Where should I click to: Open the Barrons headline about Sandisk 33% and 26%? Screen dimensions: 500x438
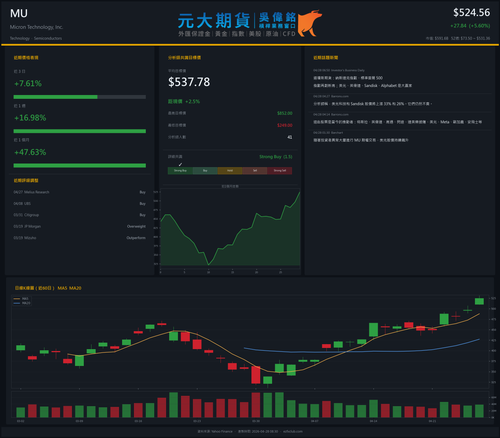[x=373, y=104]
